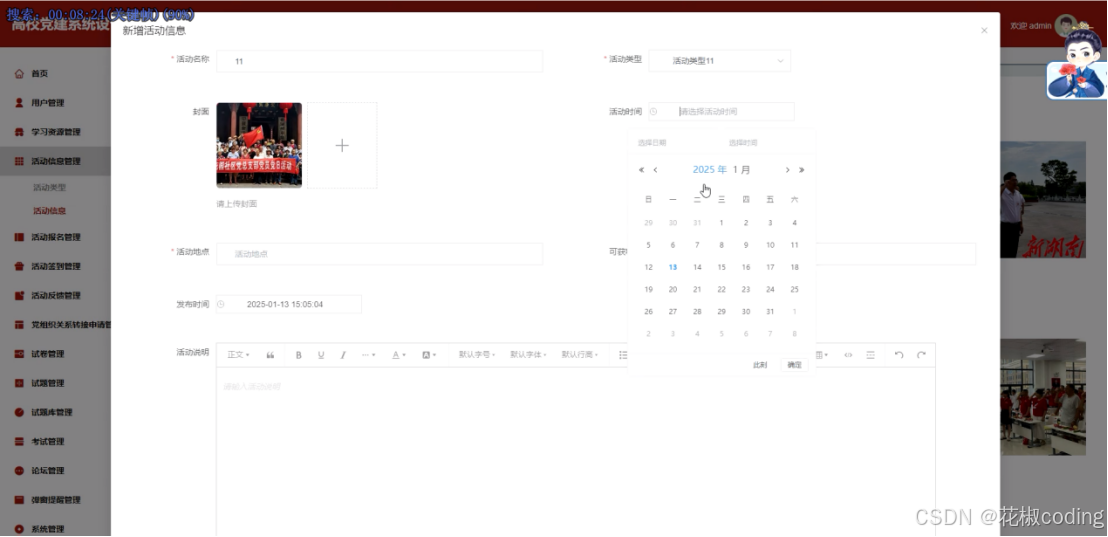Viewport: 1108px width, 537px height.
Task: Click the 选择日期 field in picker
Action: click(x=676, y=143)
